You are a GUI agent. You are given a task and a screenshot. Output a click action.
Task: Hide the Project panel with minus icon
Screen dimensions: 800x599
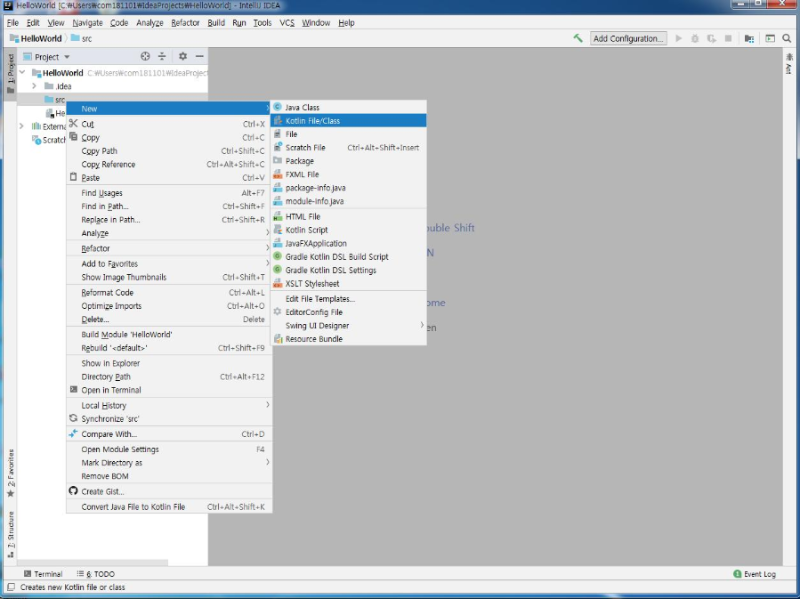tap(199, 56)
